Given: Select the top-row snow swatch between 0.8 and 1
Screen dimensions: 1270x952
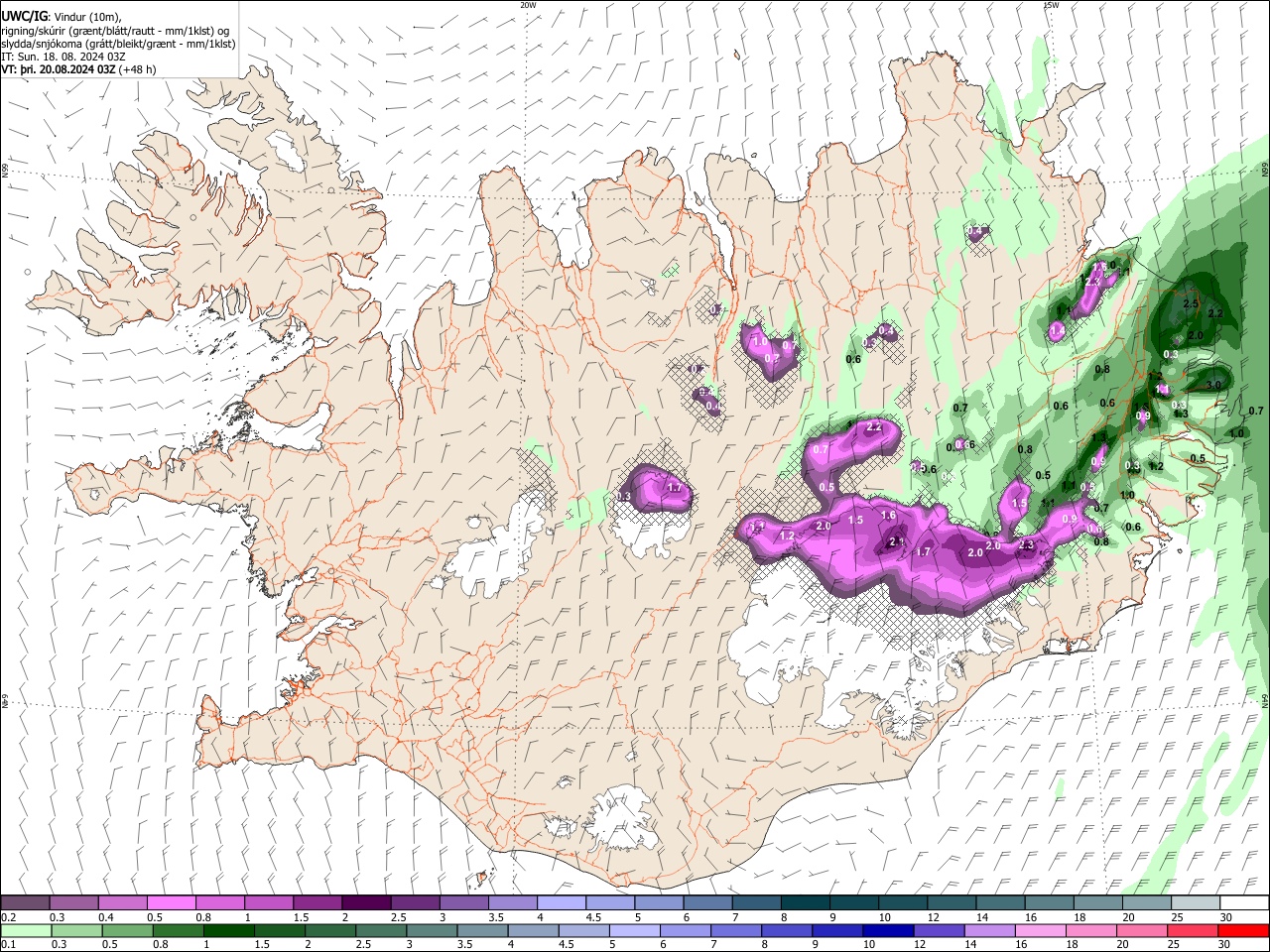Looking at the screenshot, I should pos(220,902).
